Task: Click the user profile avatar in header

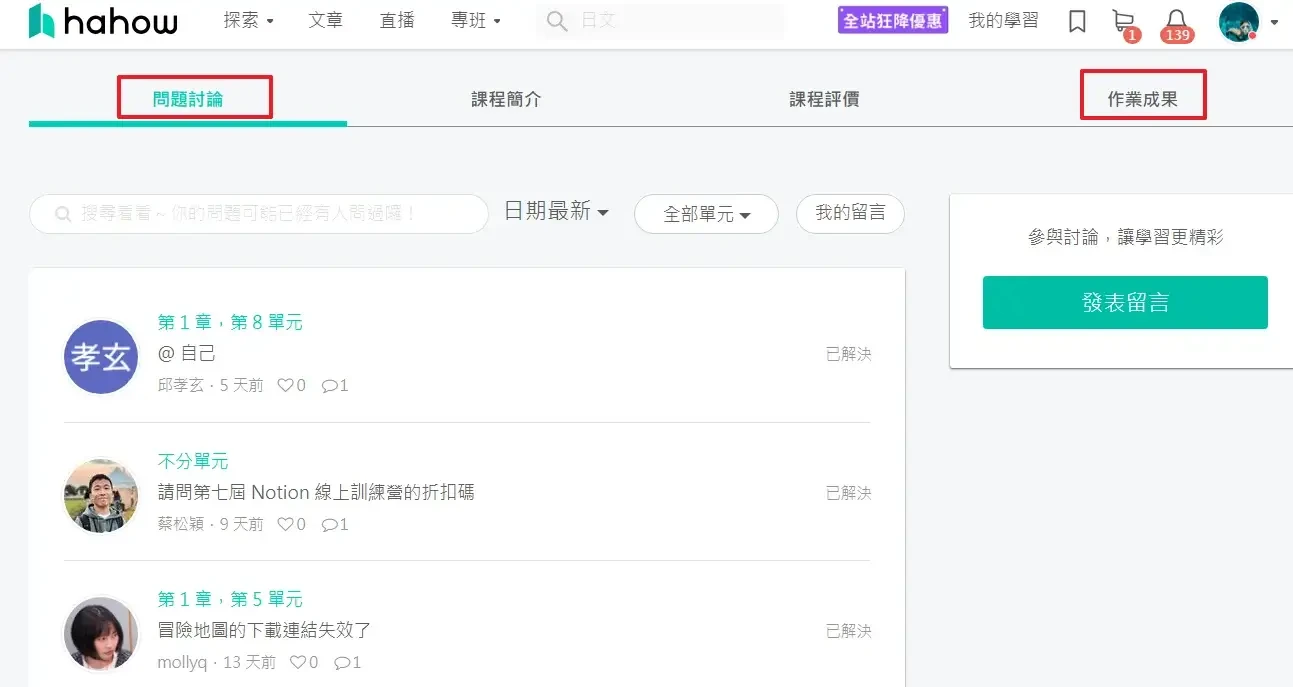Action: tap(1239, 22)
